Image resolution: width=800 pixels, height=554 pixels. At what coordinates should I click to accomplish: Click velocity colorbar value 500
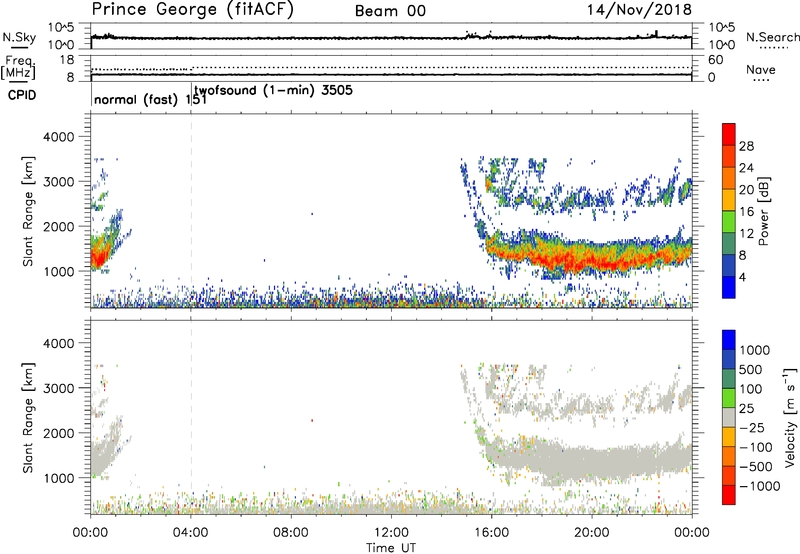pyautogui.click(x=751, y=370)
